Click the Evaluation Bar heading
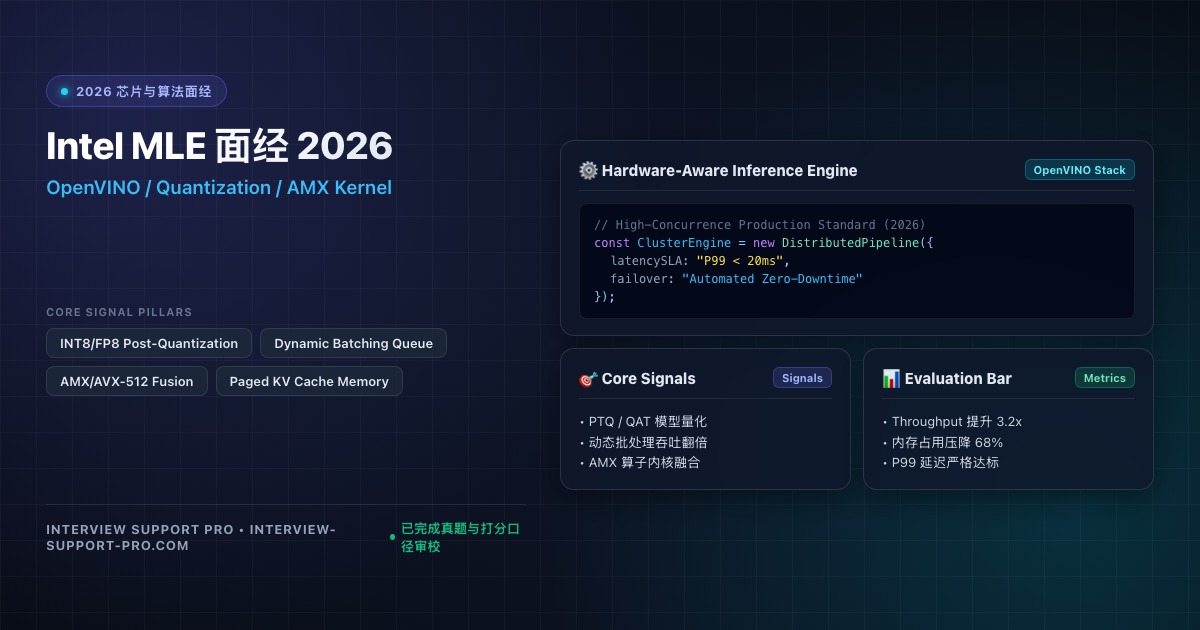 [x=958, y=379]
